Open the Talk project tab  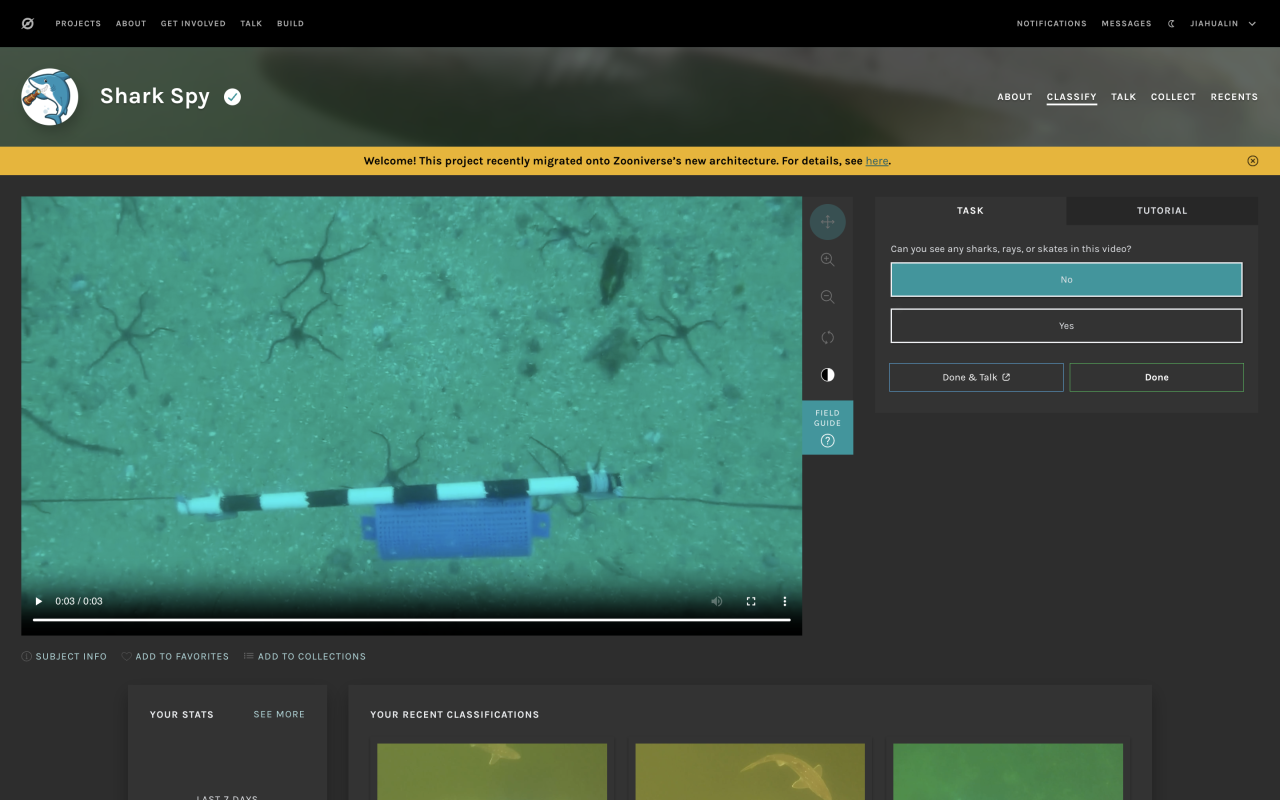tap(1123, 97)
